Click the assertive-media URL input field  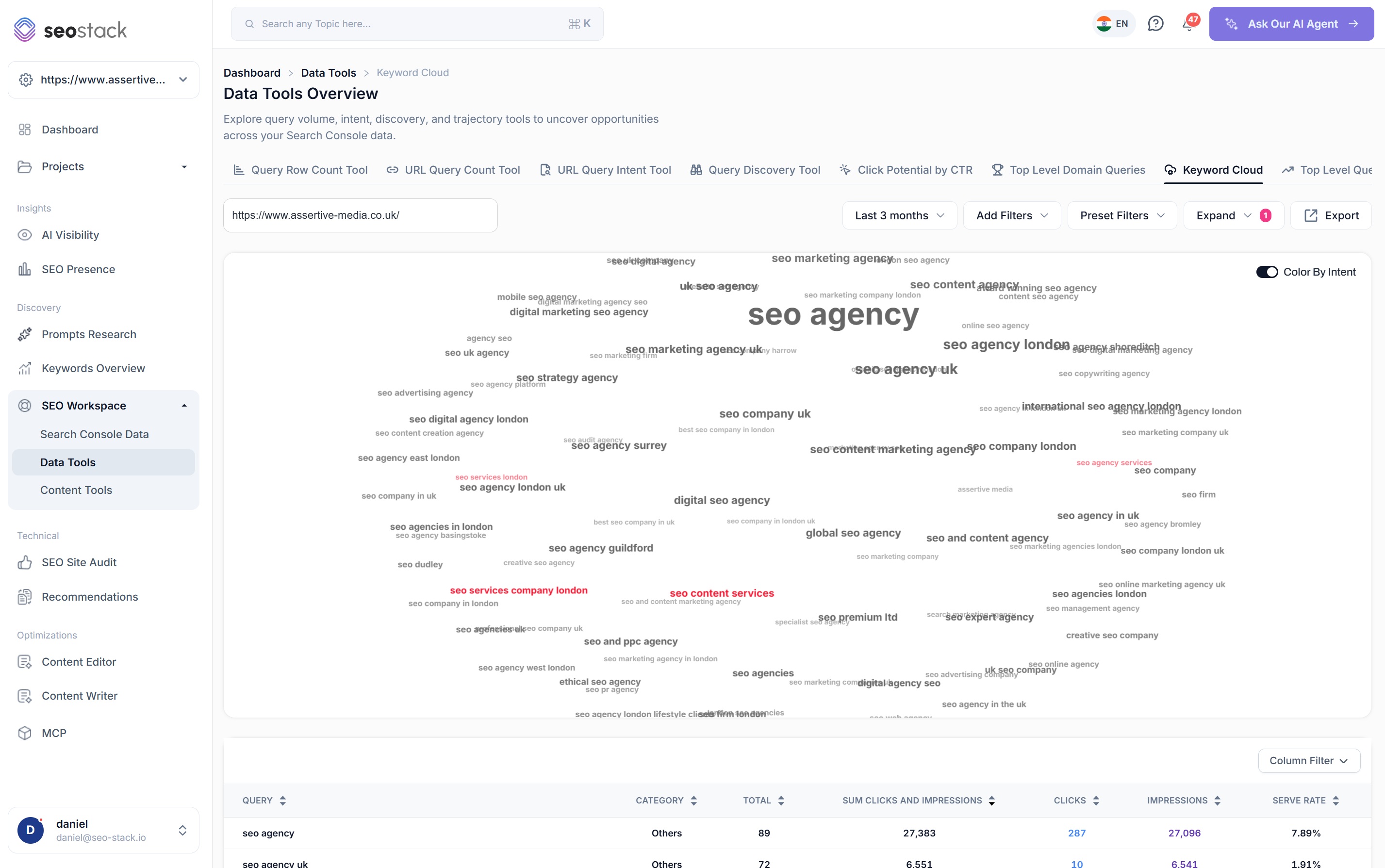(x=360, y=215)
